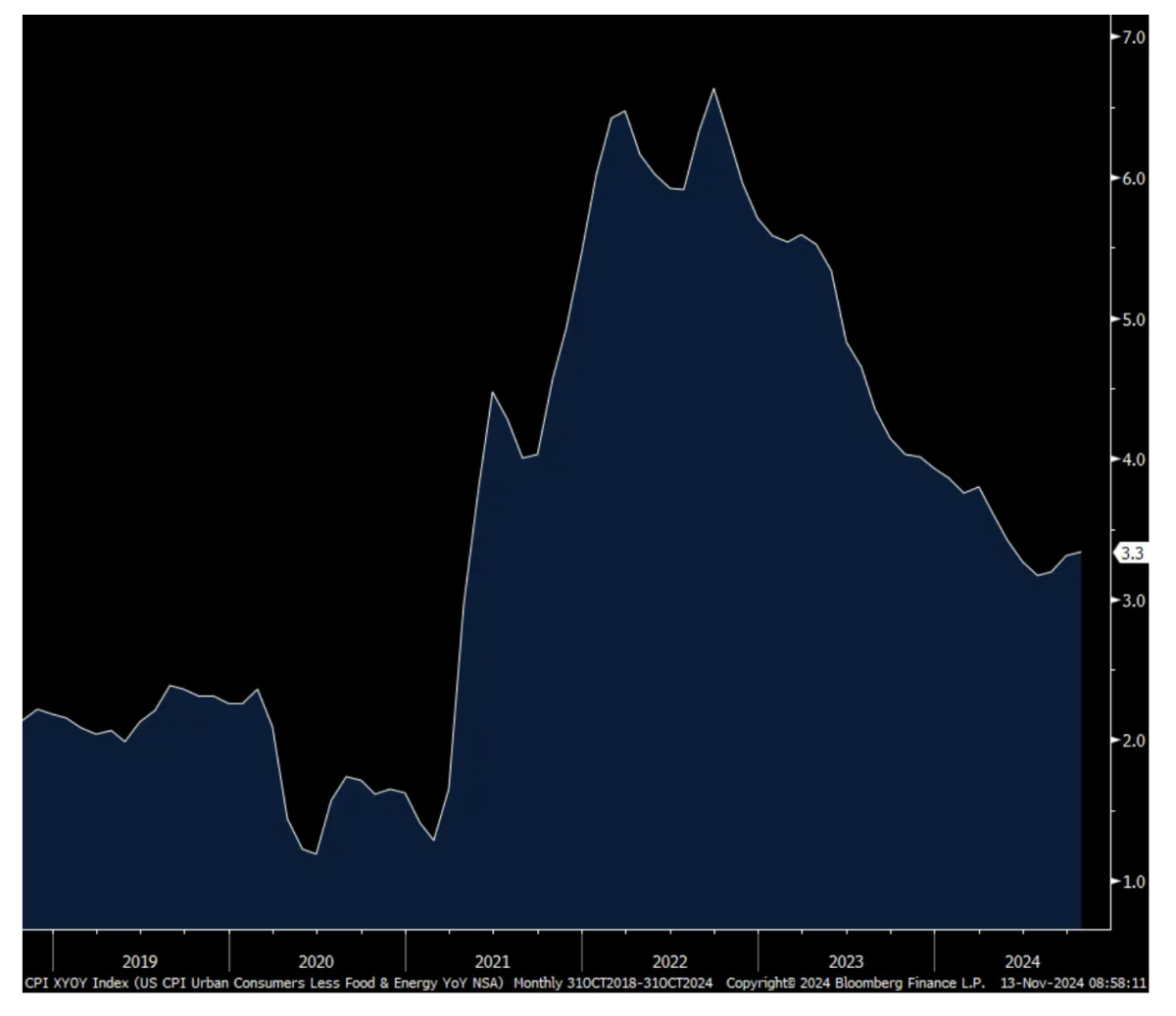This screenshot has width=1176, height=1016.
Task: Click the Bloomberg Finance copyright notice
Action: pos(856,983)
